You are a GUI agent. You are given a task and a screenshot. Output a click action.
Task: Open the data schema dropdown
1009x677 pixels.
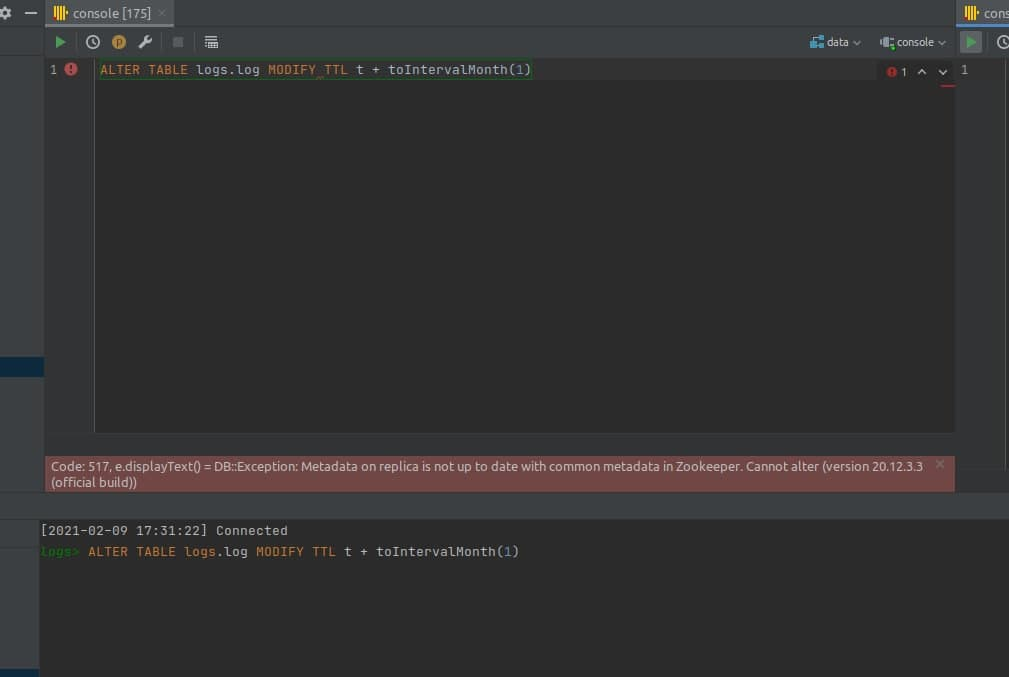tap(835, 42)
